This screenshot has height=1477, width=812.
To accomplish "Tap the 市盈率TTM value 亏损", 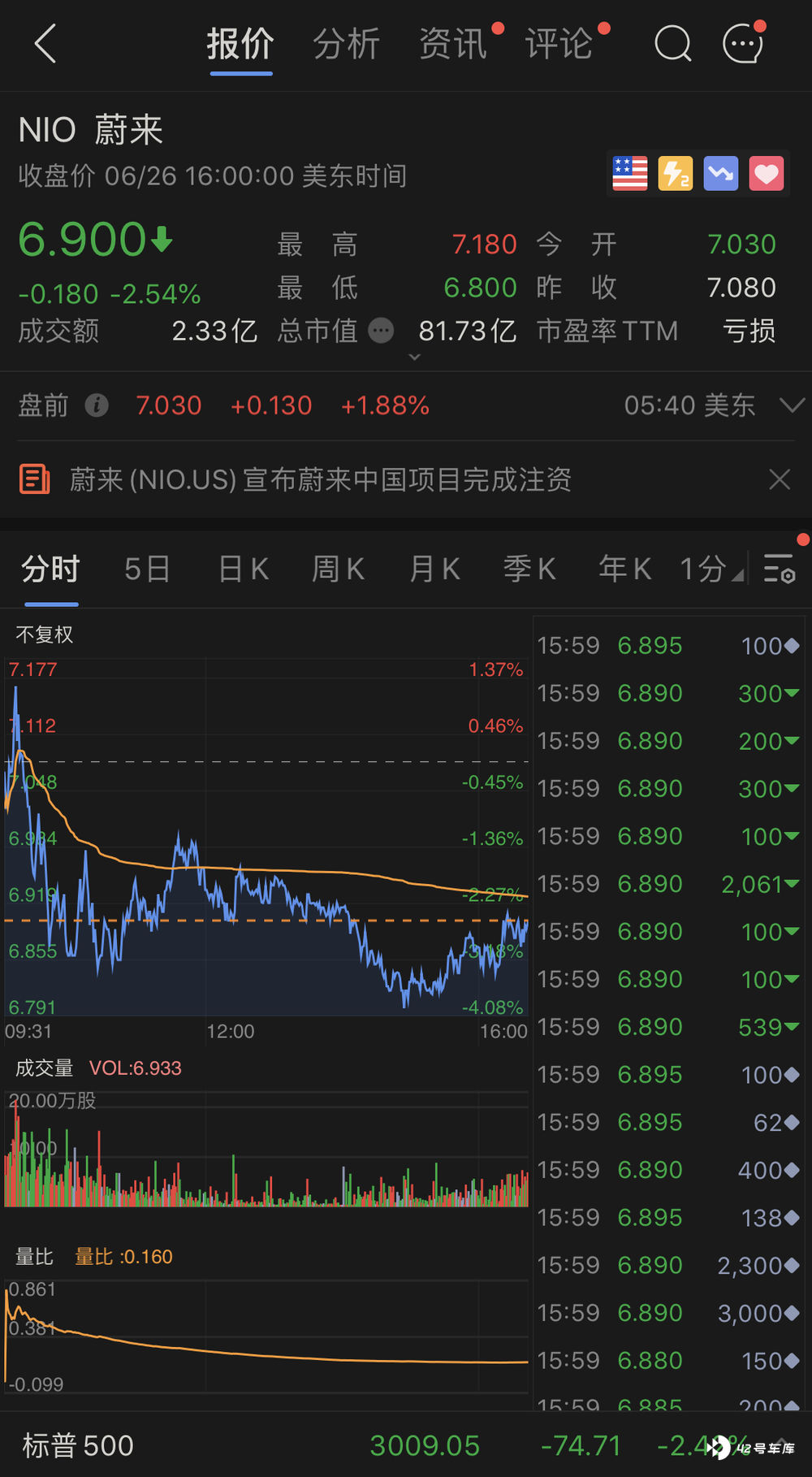I will (x=749, y=331).
